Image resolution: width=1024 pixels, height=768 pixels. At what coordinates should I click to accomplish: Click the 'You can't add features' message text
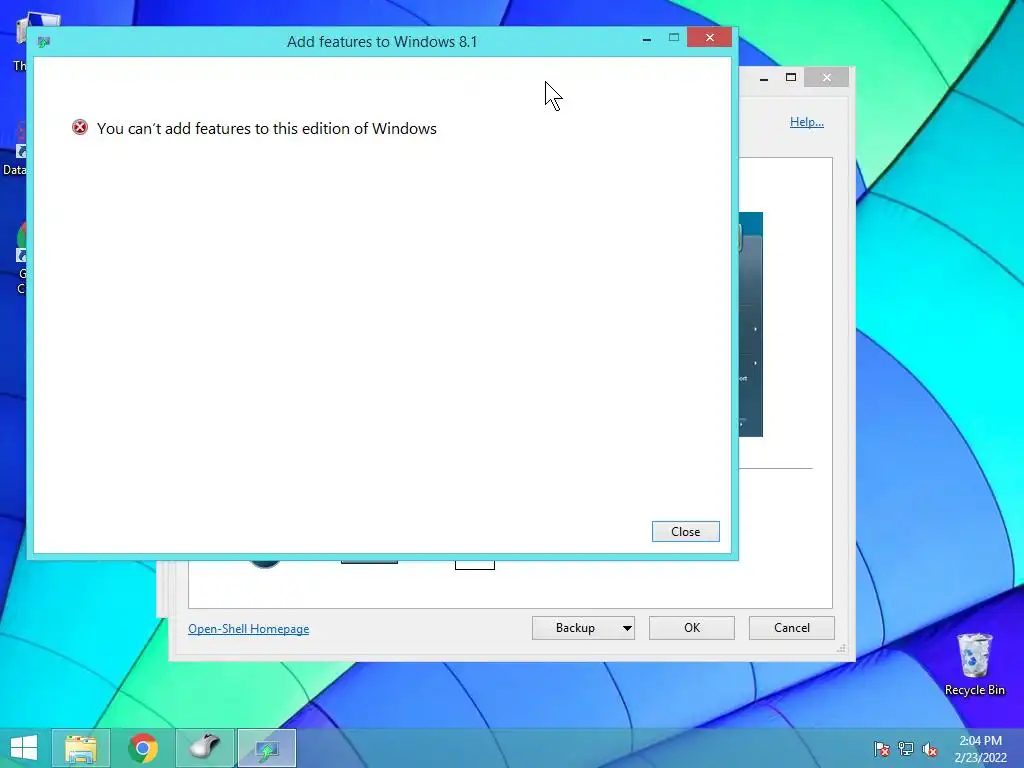click(266, 129)
